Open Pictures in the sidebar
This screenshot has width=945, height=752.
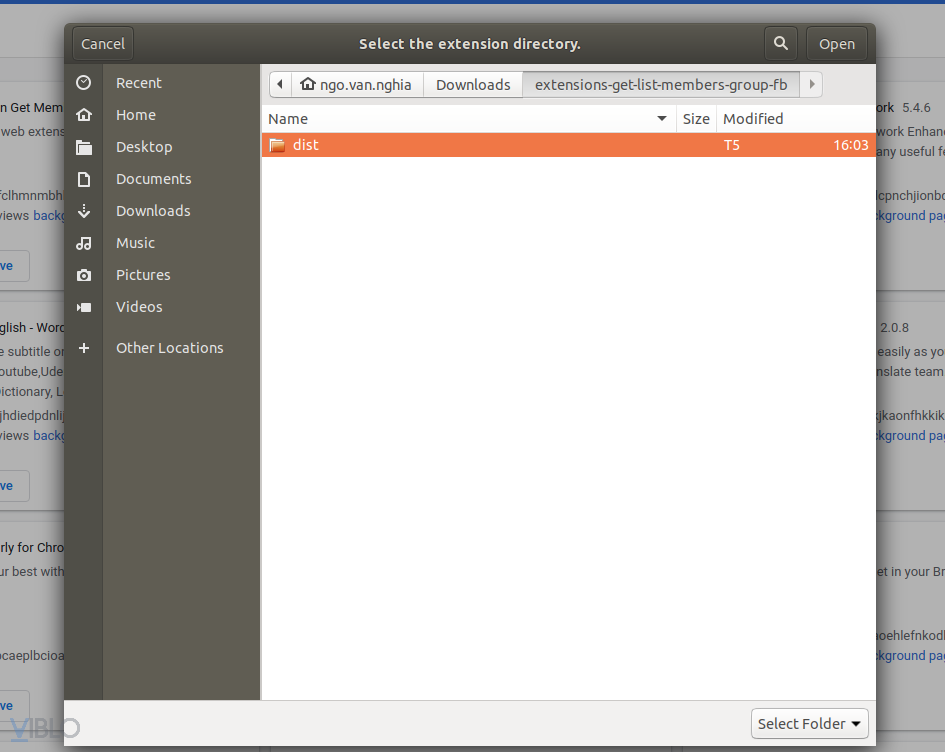pyautogui.click(x=143, y=274)
